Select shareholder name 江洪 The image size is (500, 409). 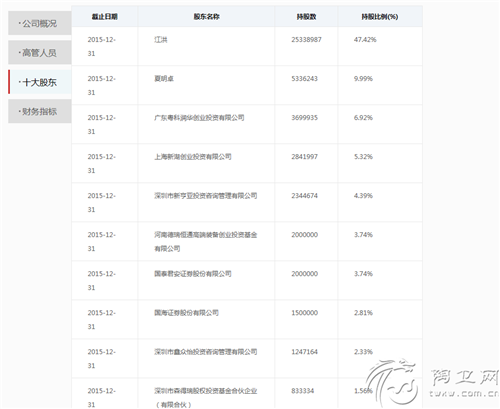tap(161, 40)
